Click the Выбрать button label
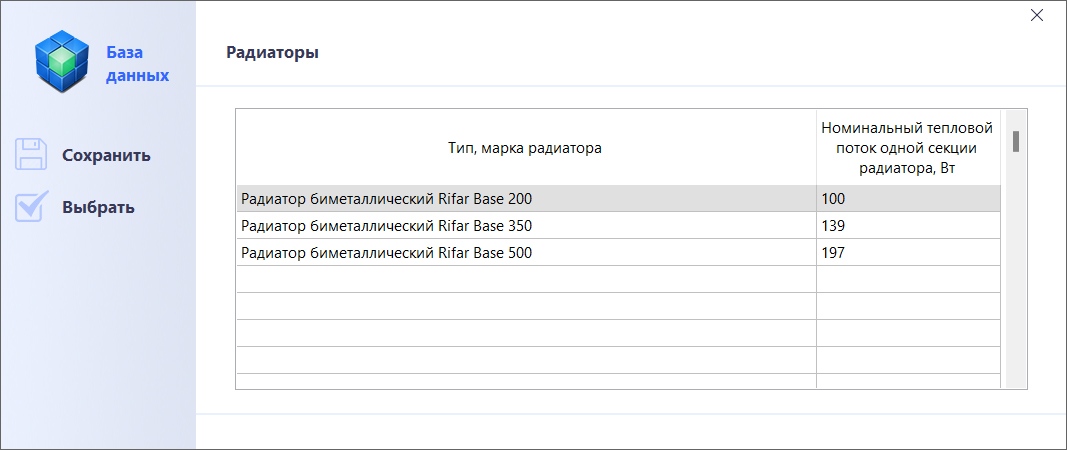Screen dimensions: 1067x450 click(99, 208)
